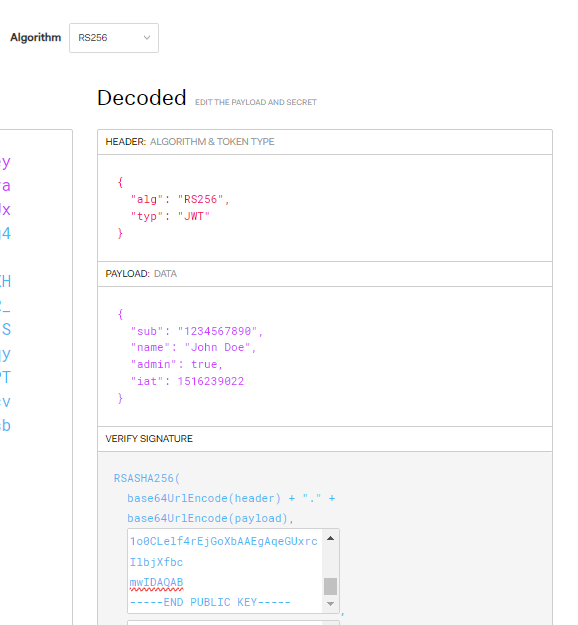Click the "typ": "JWT" line in header

[x=170, y=216]
